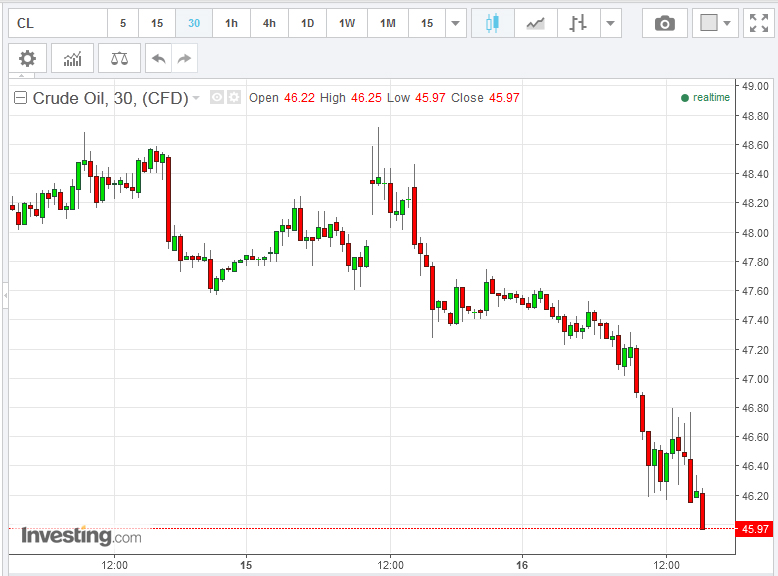Open the interval dropdown arrow

pos(455,23)
